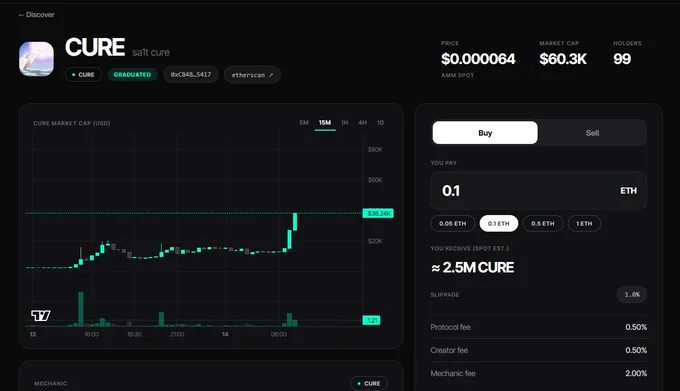Click the holders count 99
The image size is (680, 391).
click(622, 59)
